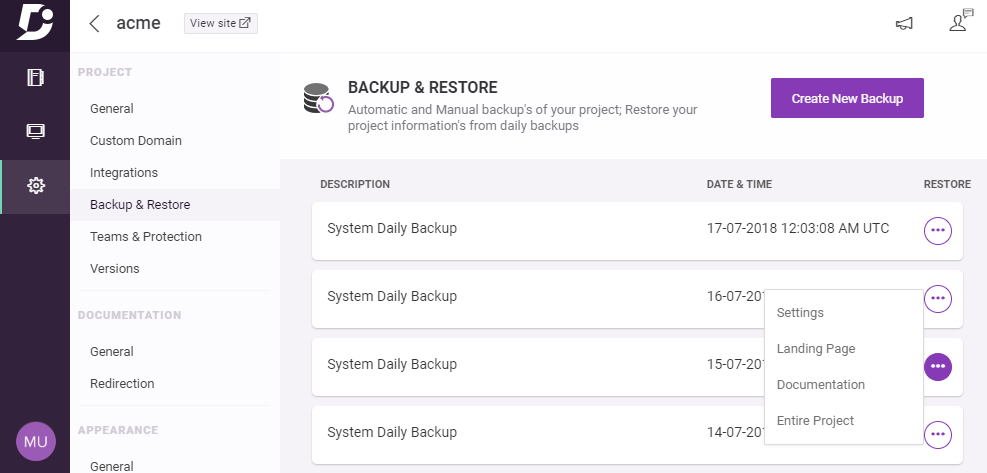Open the documentation book icon in sidebar
The width and height of the screenshot is (987, 473).
pyautogui.click(x=35, y=77)
